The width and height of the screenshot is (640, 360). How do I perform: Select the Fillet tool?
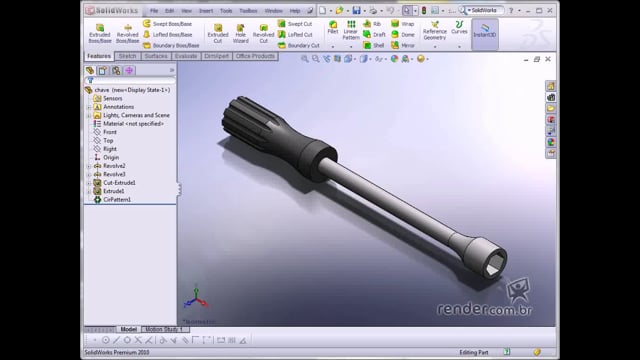click(333, 27)
